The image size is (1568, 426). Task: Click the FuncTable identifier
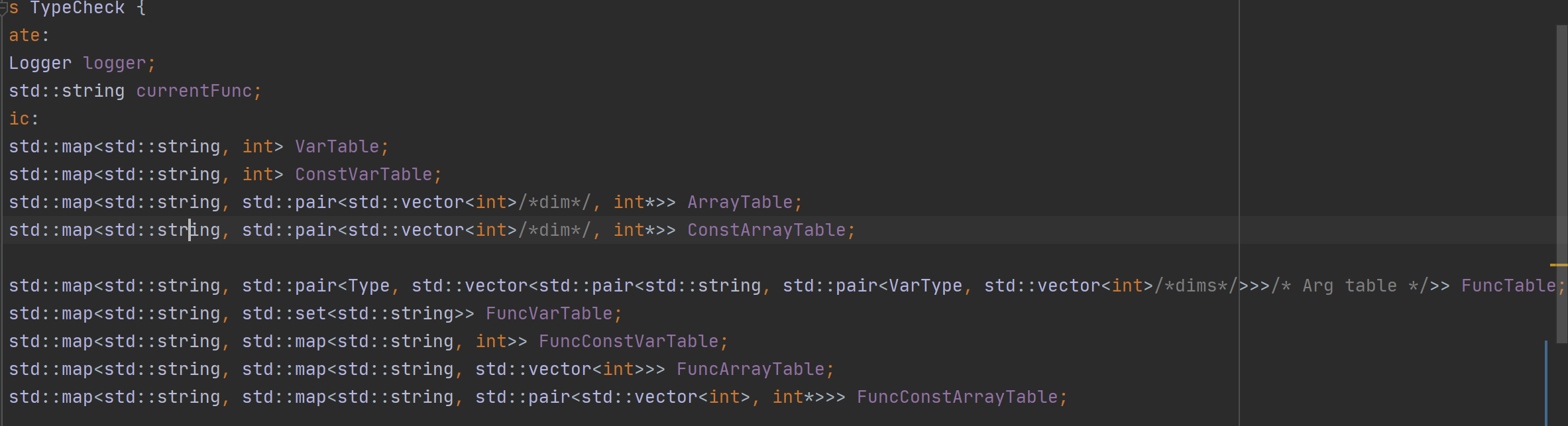tap(1508, 286)
